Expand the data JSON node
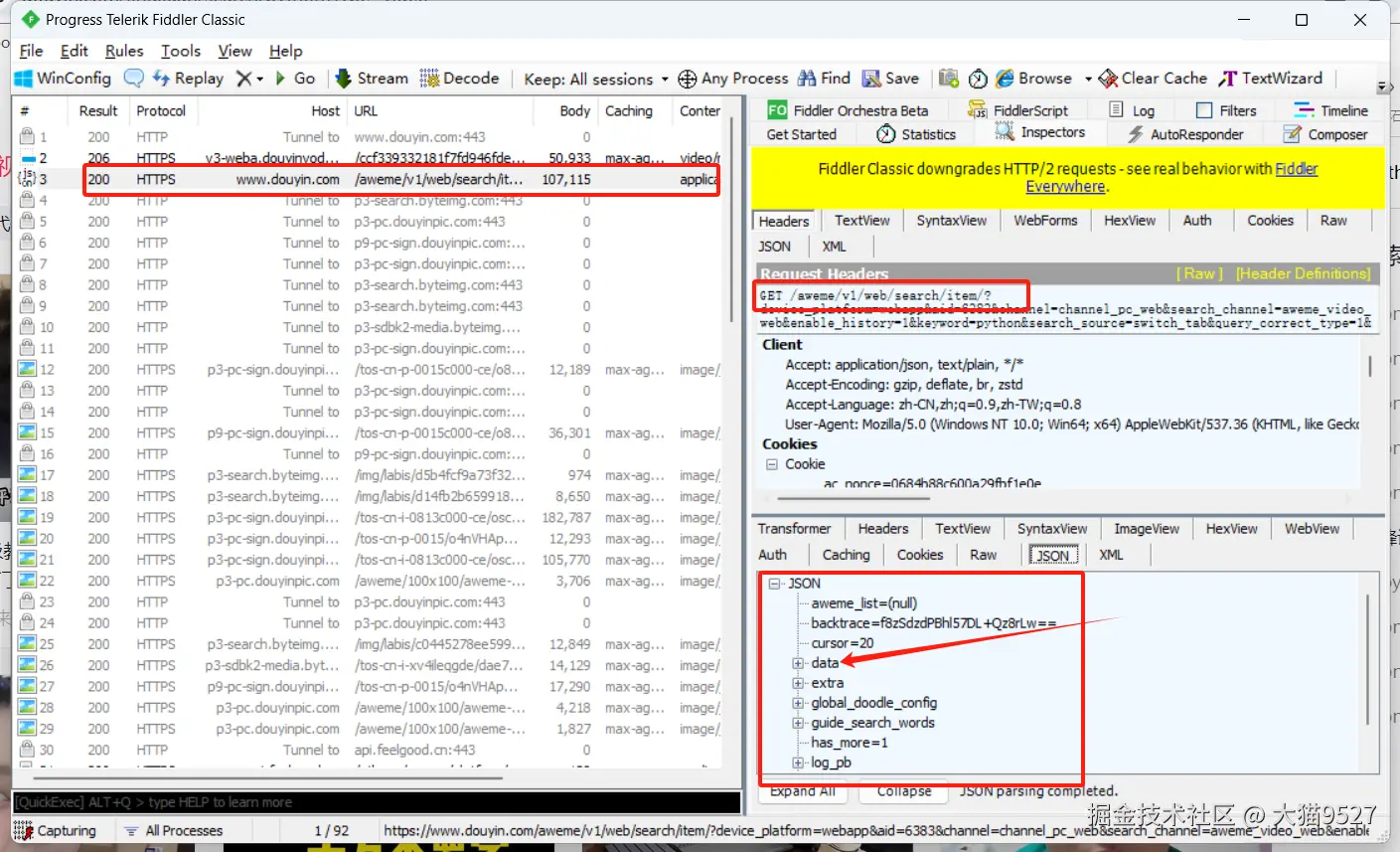Viewport: 1400px width, 852px height. click(797, 663)
